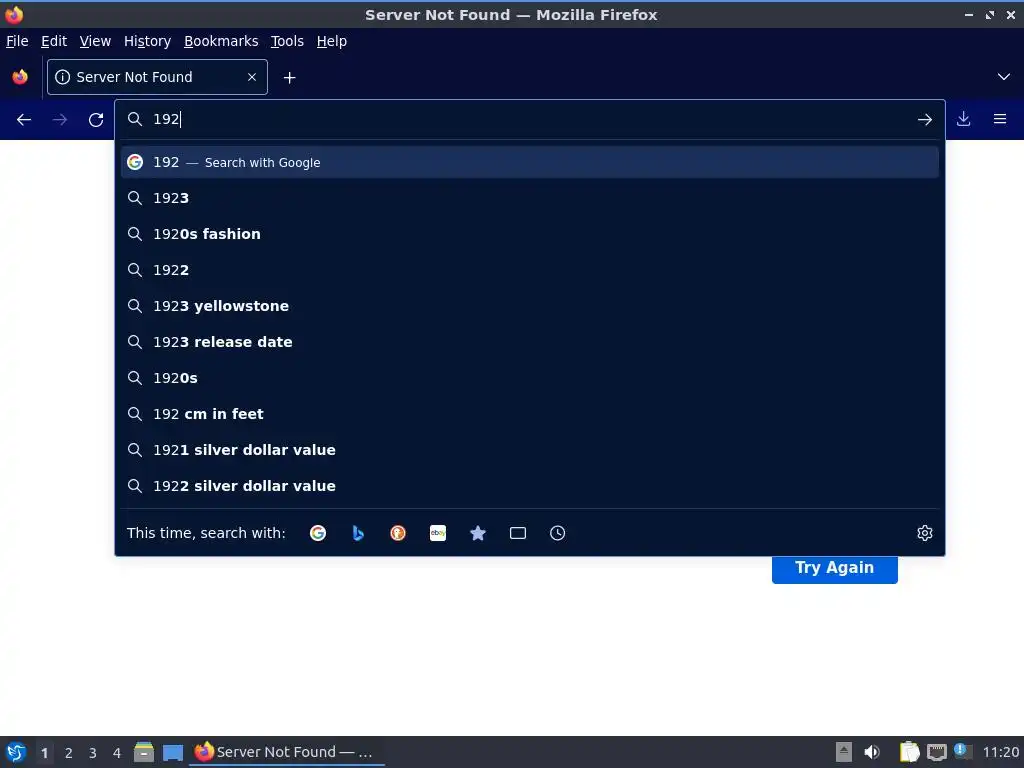Open the Bookmarks menu
This screenshot has width=1024, height=768.
[221, 41]
